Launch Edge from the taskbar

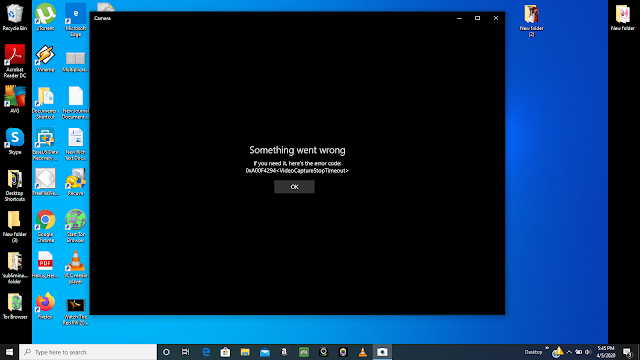pos(206,352)
